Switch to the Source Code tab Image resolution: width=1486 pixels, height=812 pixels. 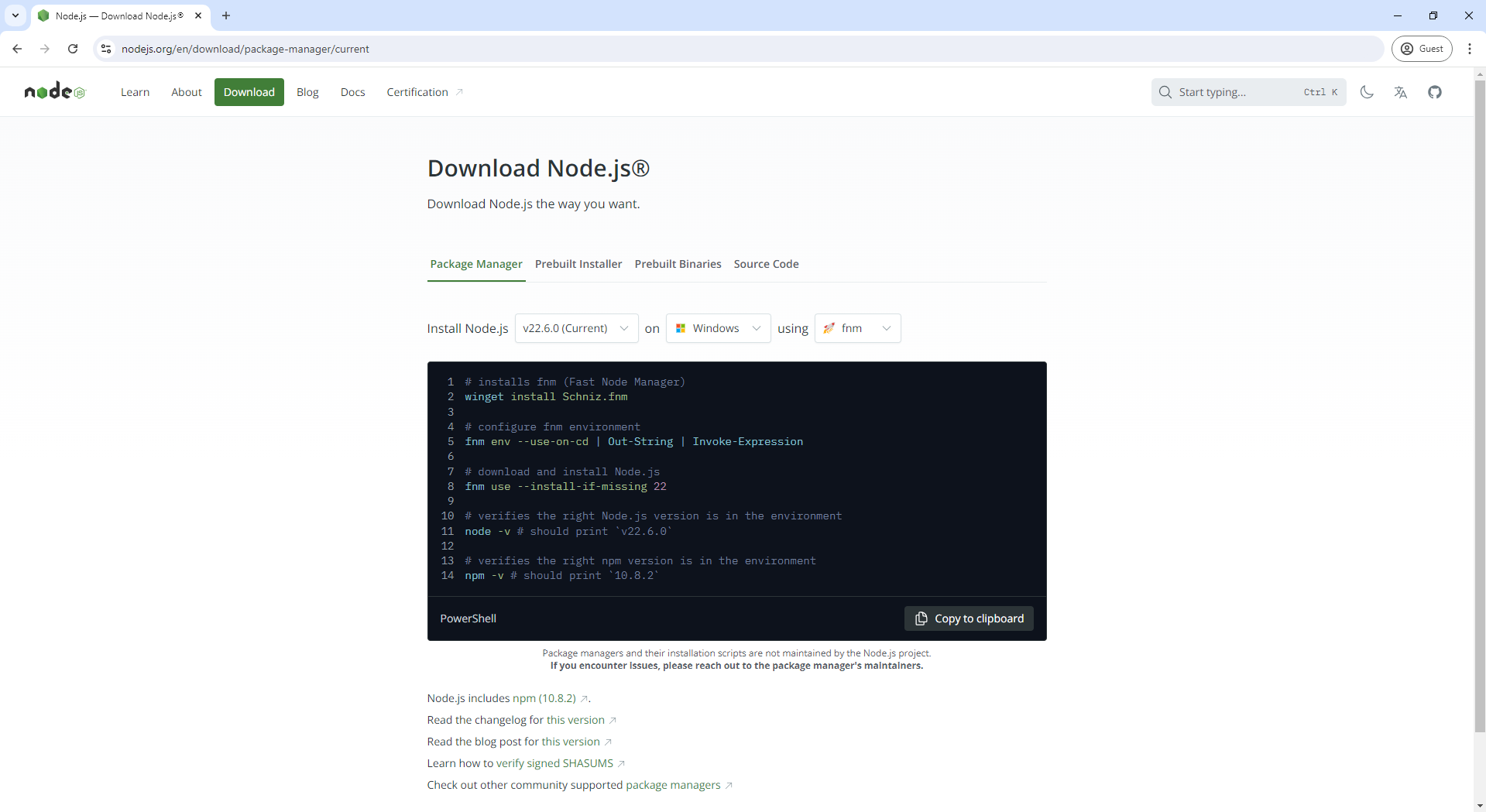click(766, 264)
